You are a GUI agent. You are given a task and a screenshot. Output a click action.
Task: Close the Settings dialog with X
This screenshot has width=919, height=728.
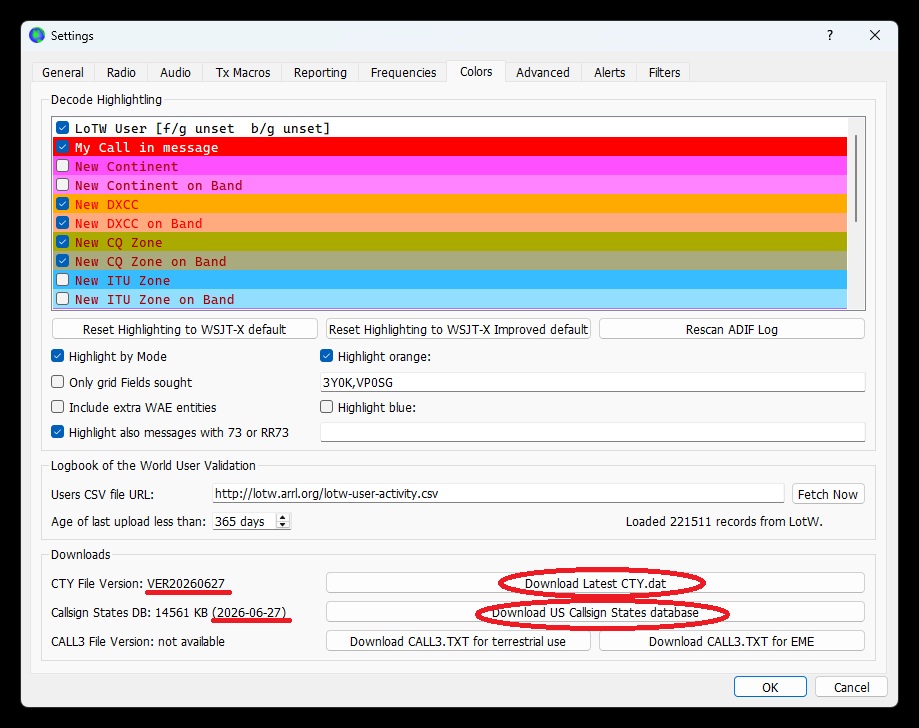[x=874, y=35]
